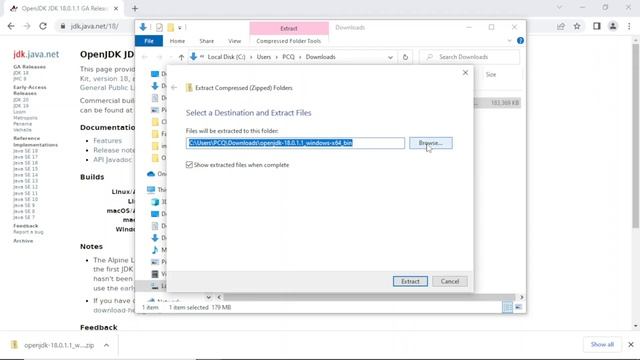This screenshot has width=640, height=360.
Task: Reload the page in Chrome
Action: pyautogui.click(x=43, y=26)
